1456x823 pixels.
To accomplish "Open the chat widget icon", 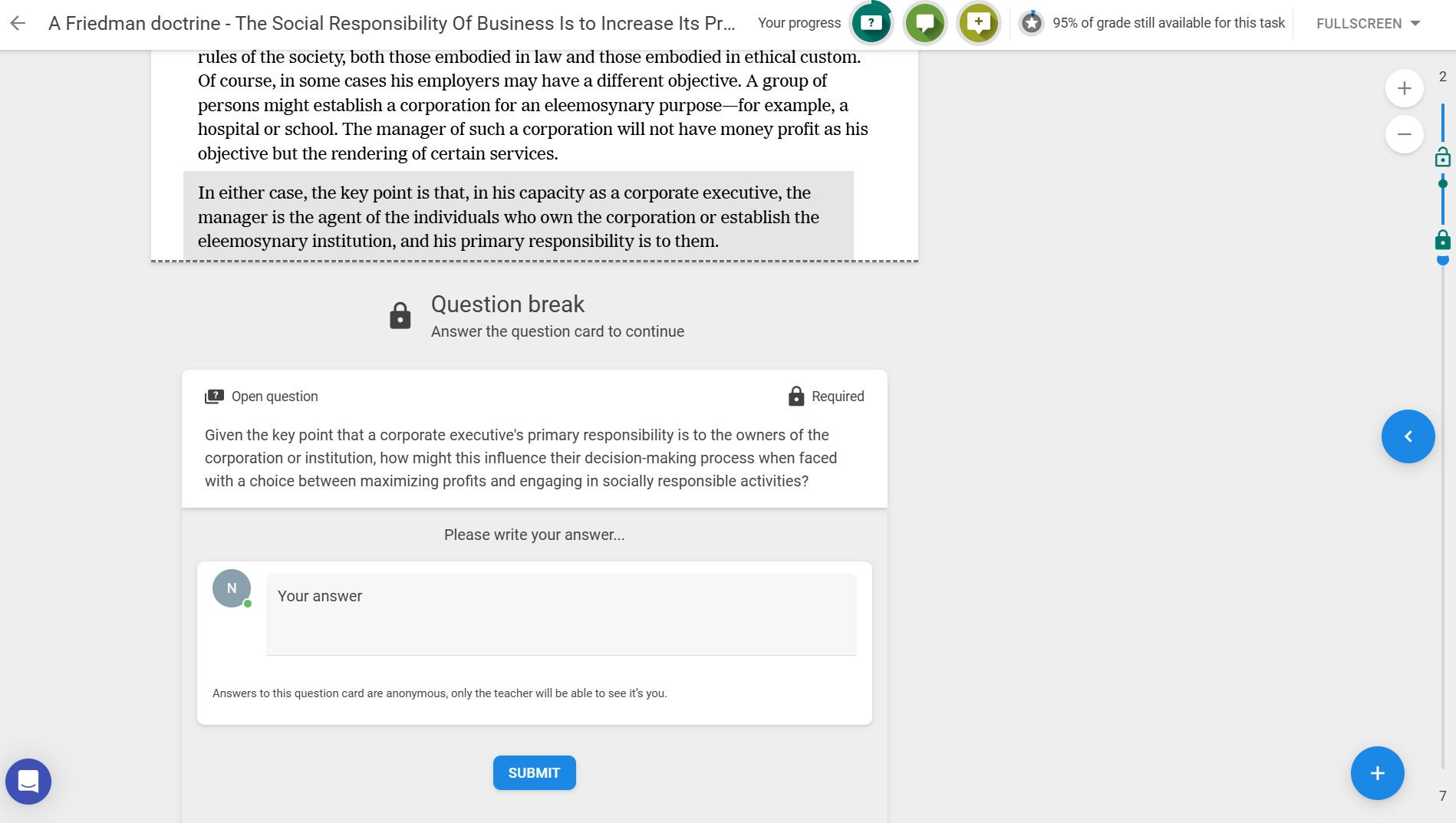I will [x=28, y=782].
